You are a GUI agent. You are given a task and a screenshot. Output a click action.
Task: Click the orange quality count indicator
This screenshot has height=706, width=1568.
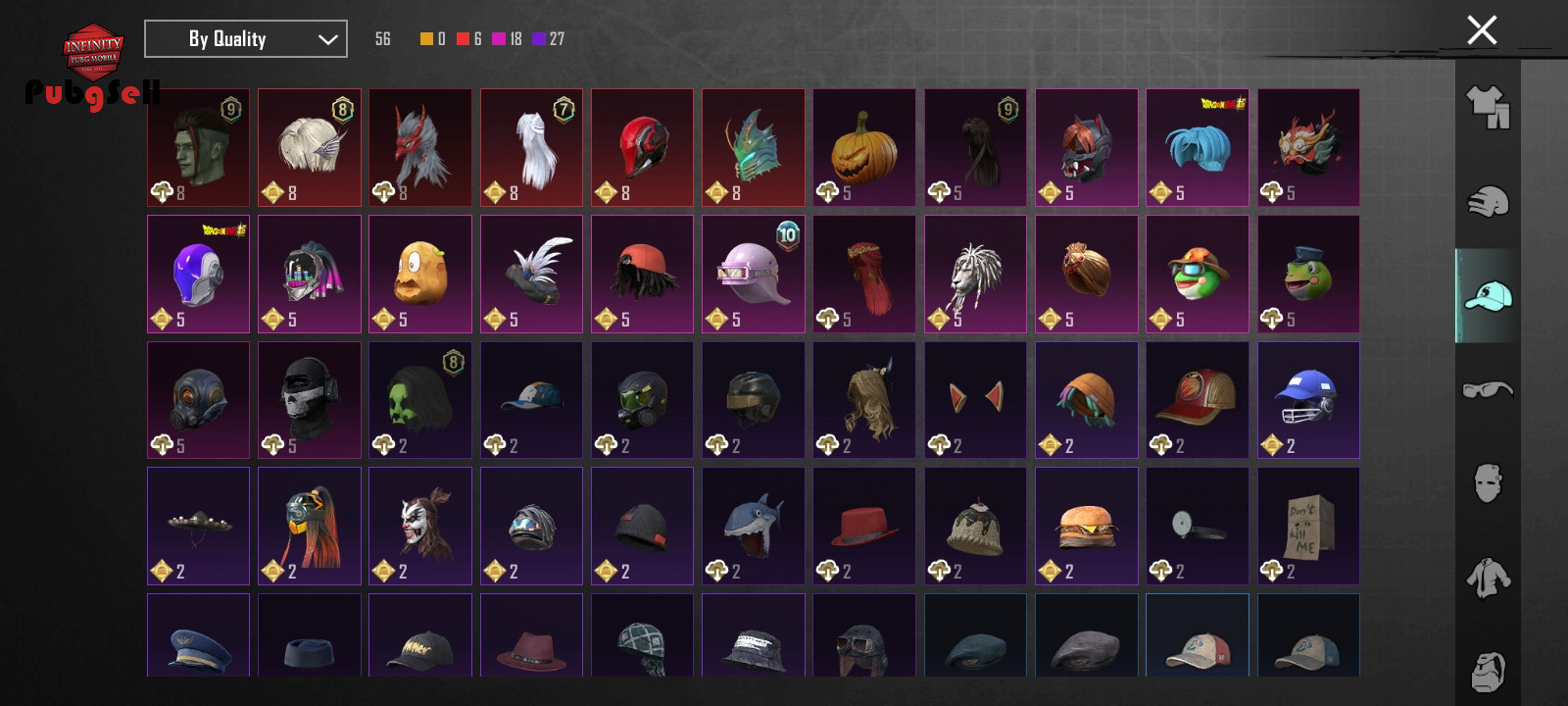(x=433, y=39)
